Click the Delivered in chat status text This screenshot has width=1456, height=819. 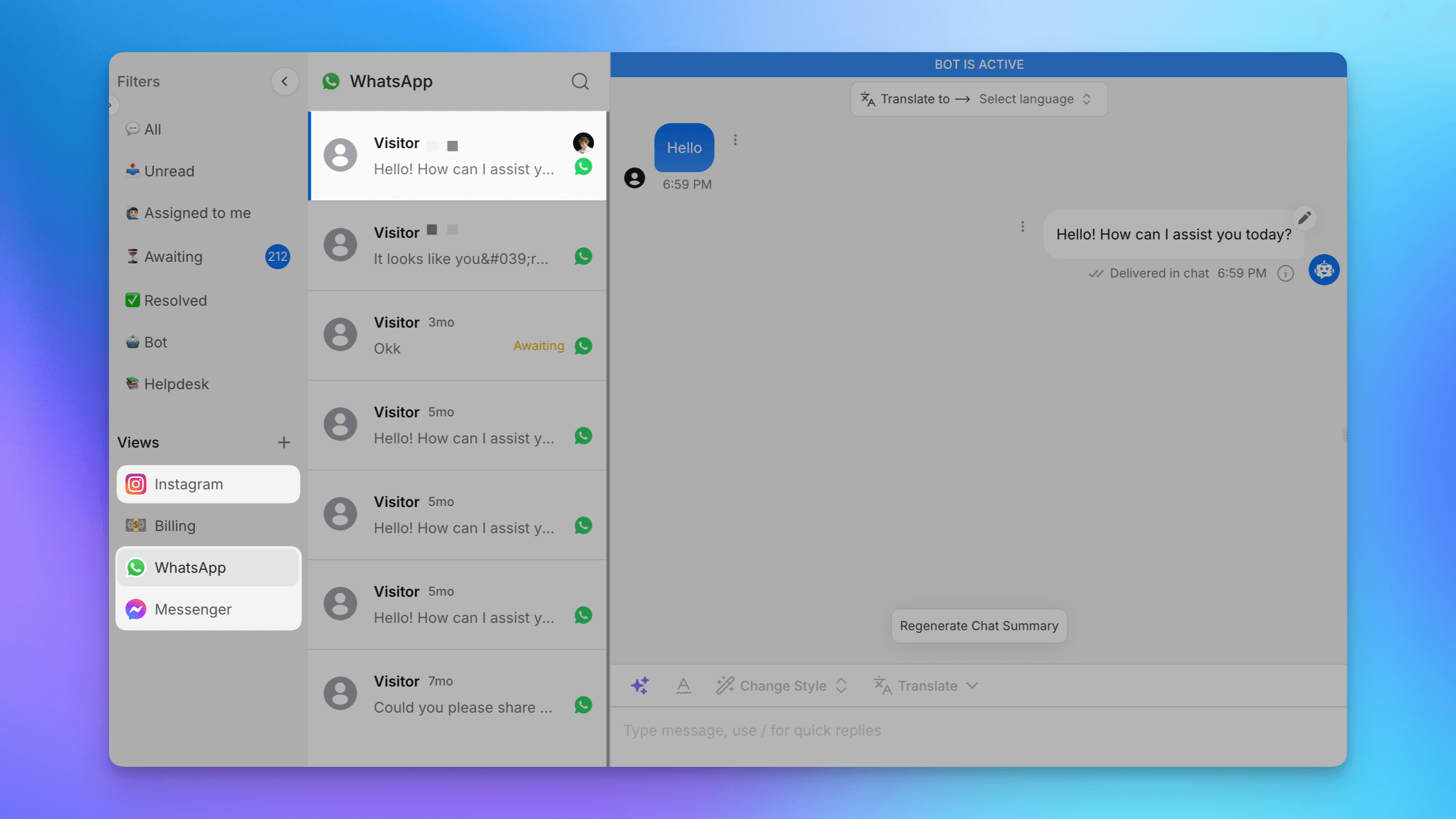(1159, 273)
